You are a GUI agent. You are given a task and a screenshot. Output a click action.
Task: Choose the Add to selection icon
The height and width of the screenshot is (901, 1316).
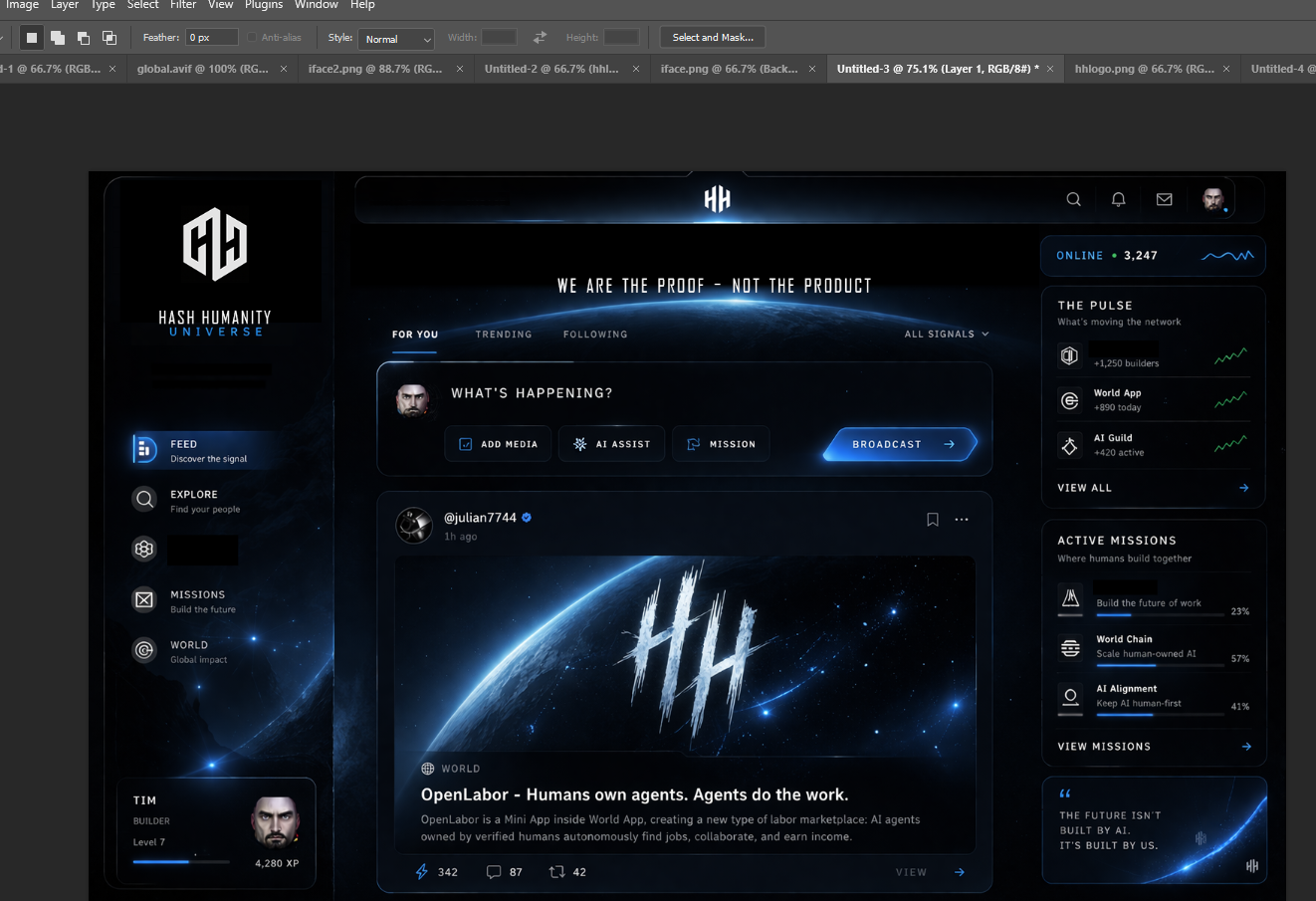[x=58, y=38]
